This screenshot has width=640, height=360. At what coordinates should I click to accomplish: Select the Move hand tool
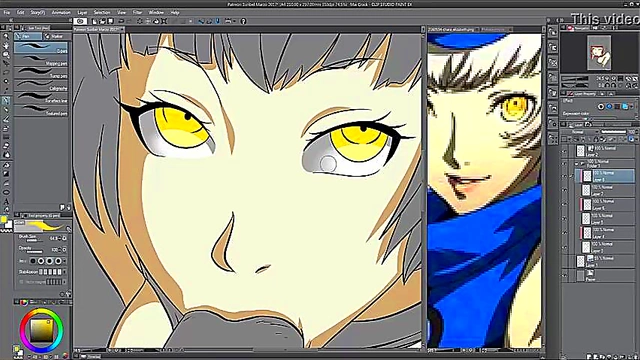pos(6,46)
